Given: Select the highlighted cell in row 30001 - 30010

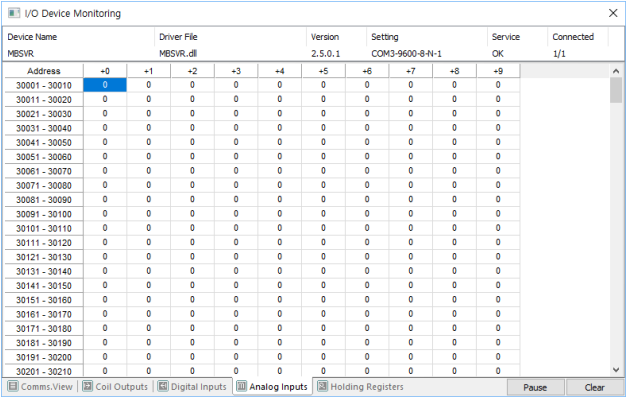Looking at the screenshot, I should (105, 85).
